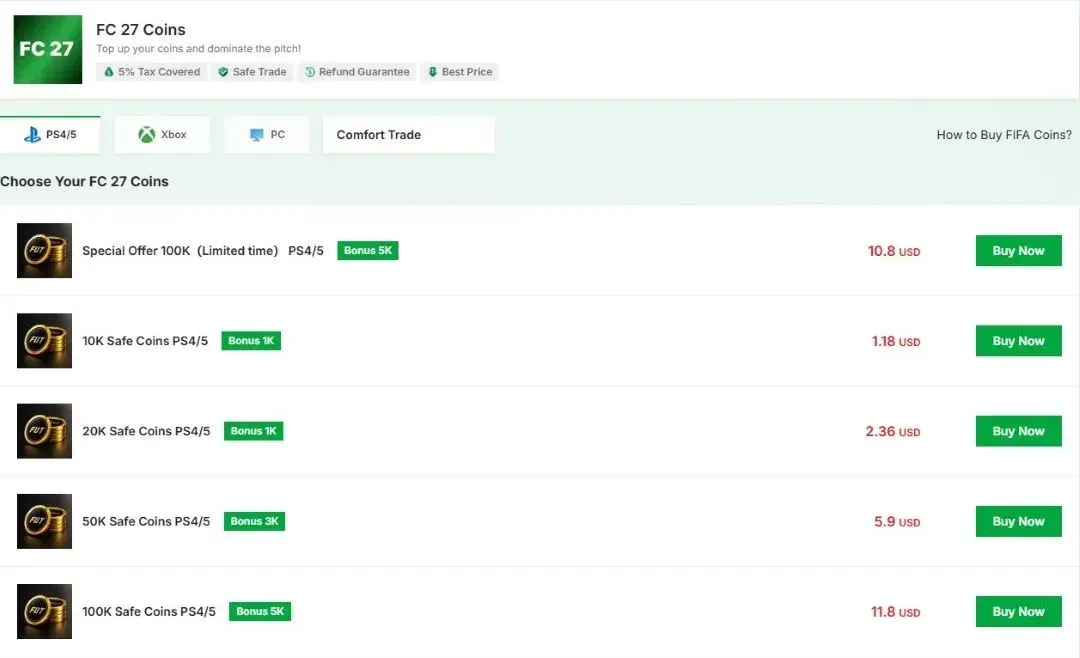Click Buy Now for 20K Safe Coins

pyautogui.click(x=1019, y=431)
